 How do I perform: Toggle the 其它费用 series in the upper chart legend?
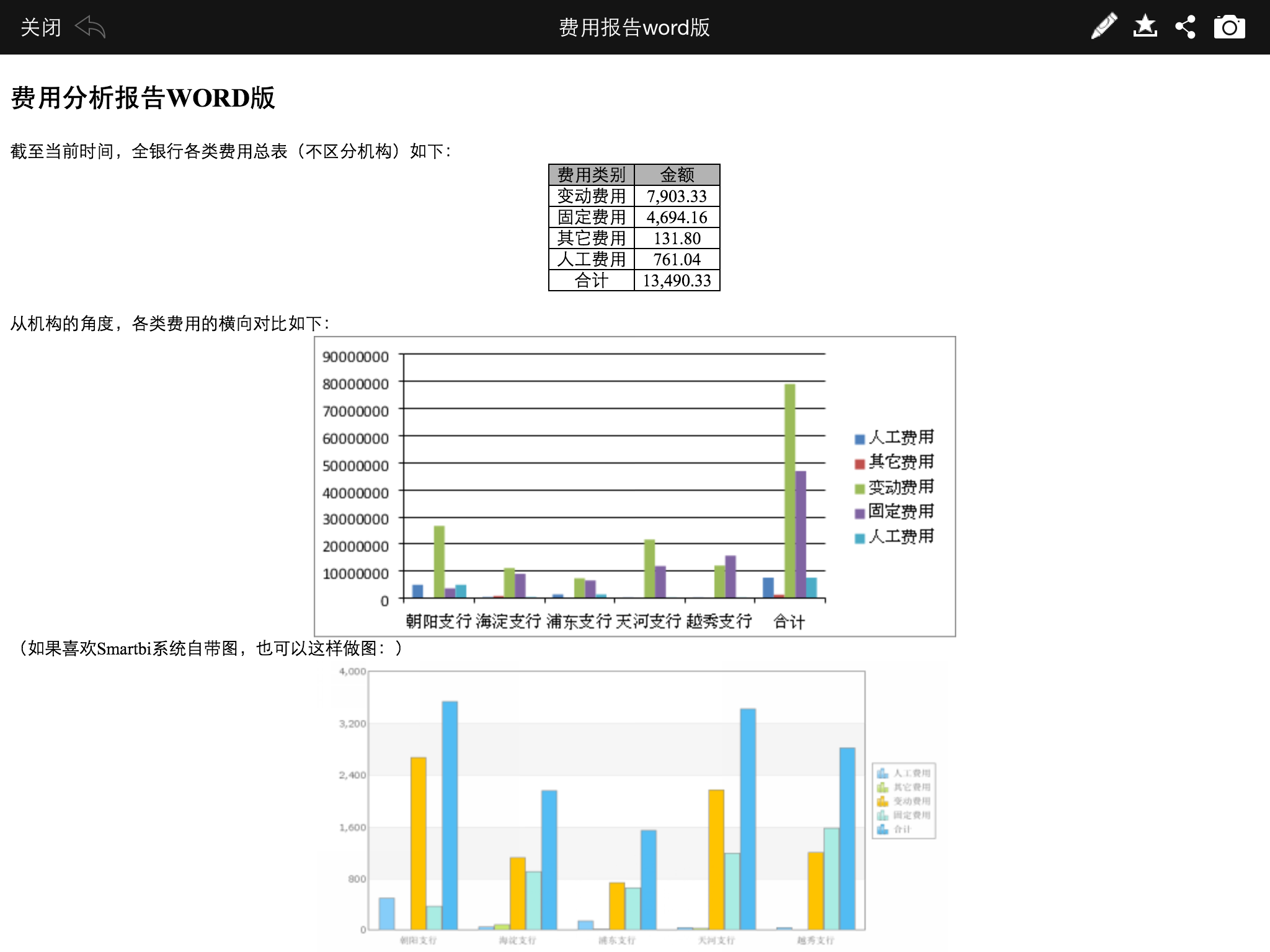pos(895,463)
